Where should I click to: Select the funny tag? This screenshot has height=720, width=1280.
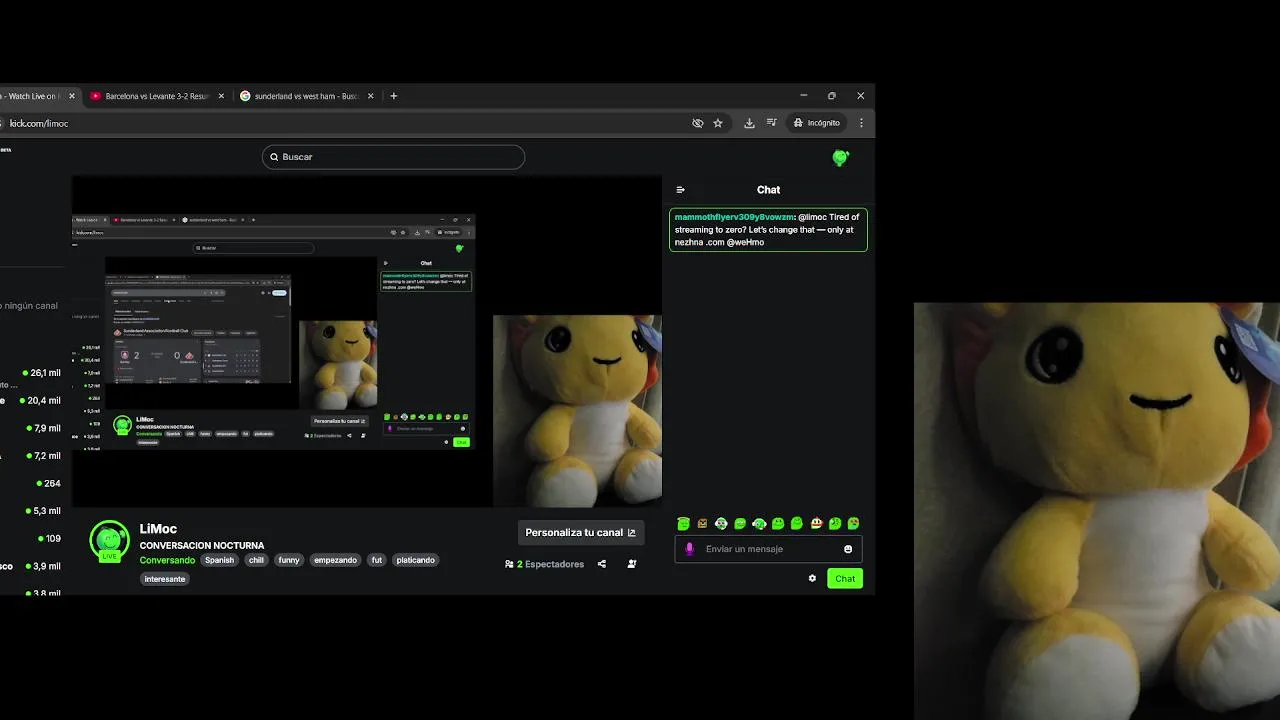[x=289, y=560]
